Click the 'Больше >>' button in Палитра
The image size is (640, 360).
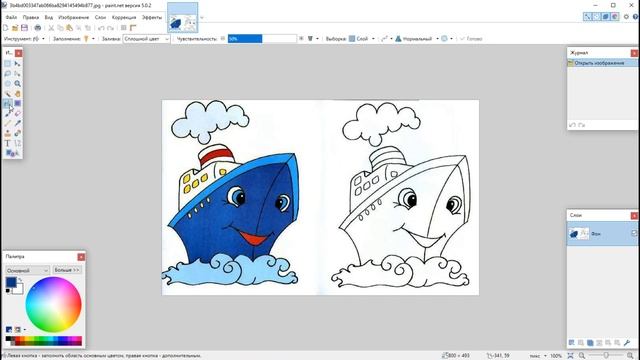click(x=67, y=270)
